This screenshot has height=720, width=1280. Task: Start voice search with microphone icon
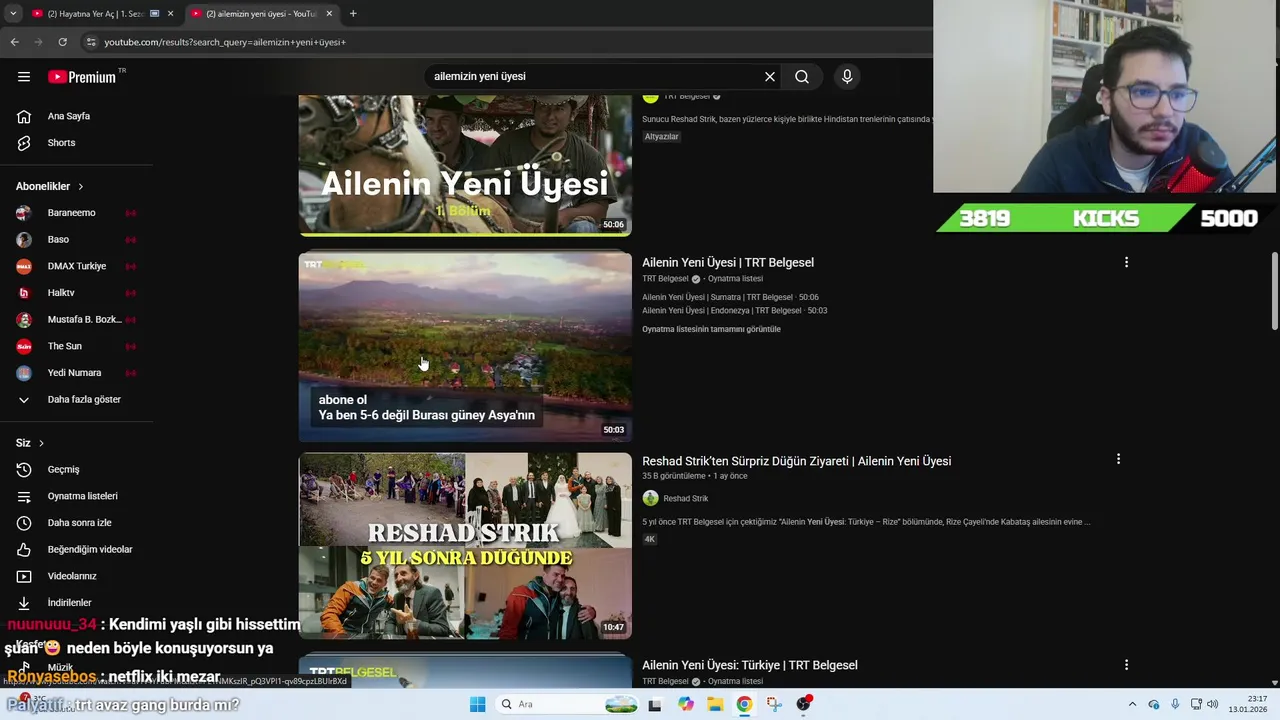(847, 76)
